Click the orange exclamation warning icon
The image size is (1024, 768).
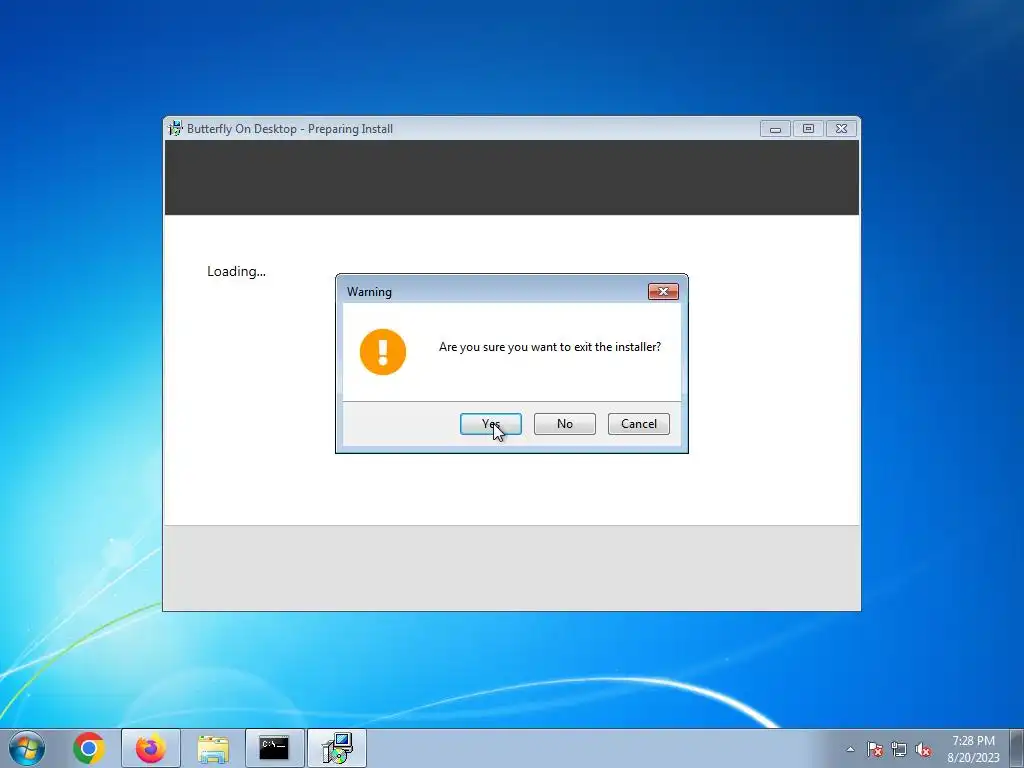383,352
